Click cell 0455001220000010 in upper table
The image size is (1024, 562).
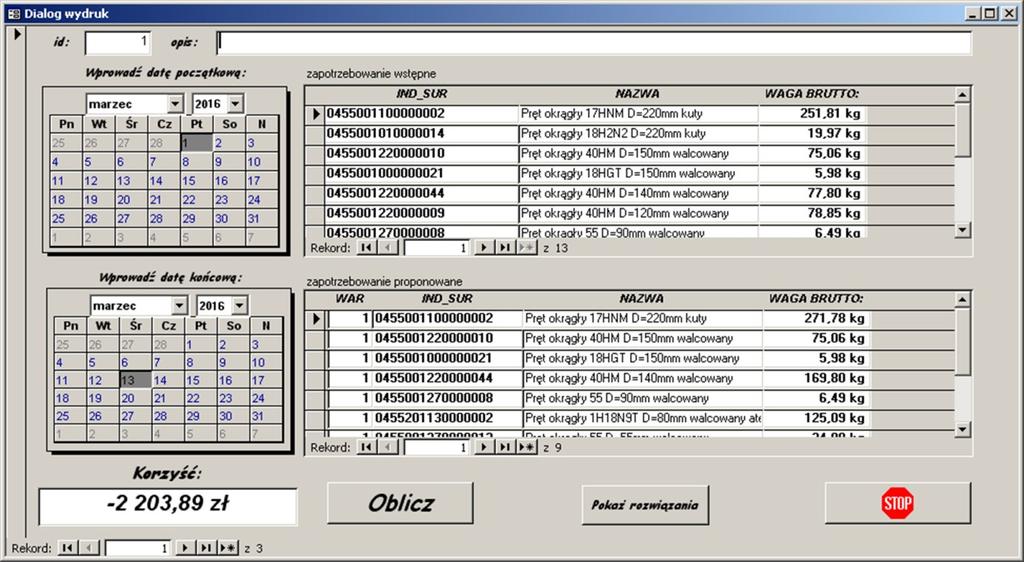[421, 153]
